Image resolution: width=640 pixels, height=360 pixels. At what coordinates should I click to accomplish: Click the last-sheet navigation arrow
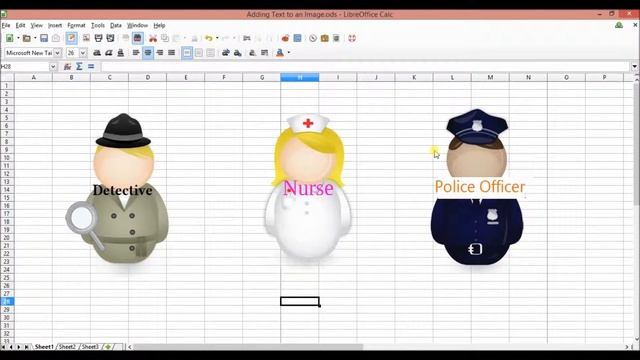pos(26,347)
